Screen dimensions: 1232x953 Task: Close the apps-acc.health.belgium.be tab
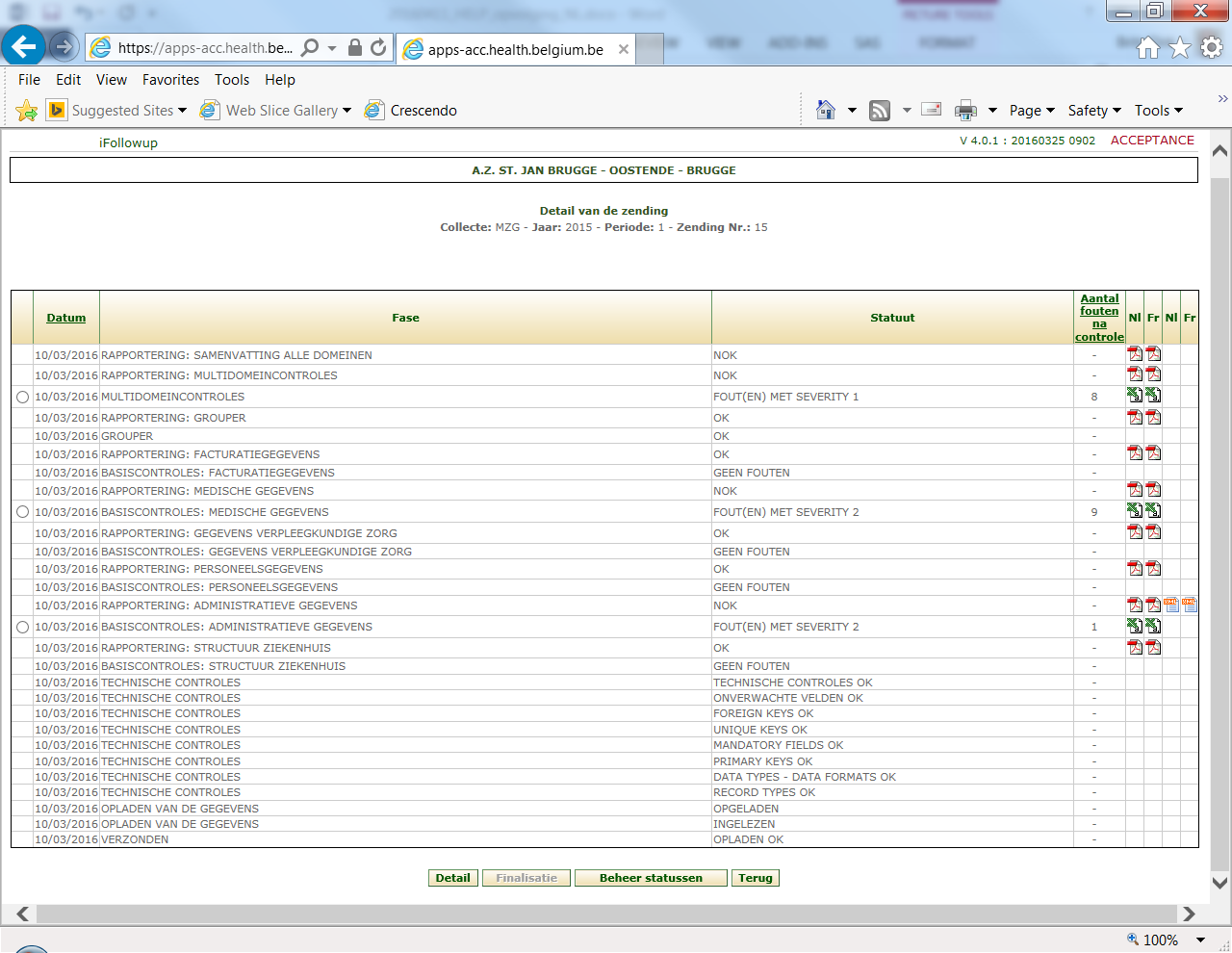[624, 49]
